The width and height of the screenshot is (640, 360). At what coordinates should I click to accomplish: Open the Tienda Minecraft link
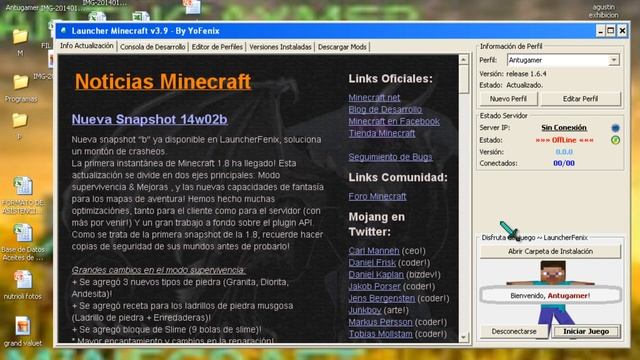click(382, 133)
